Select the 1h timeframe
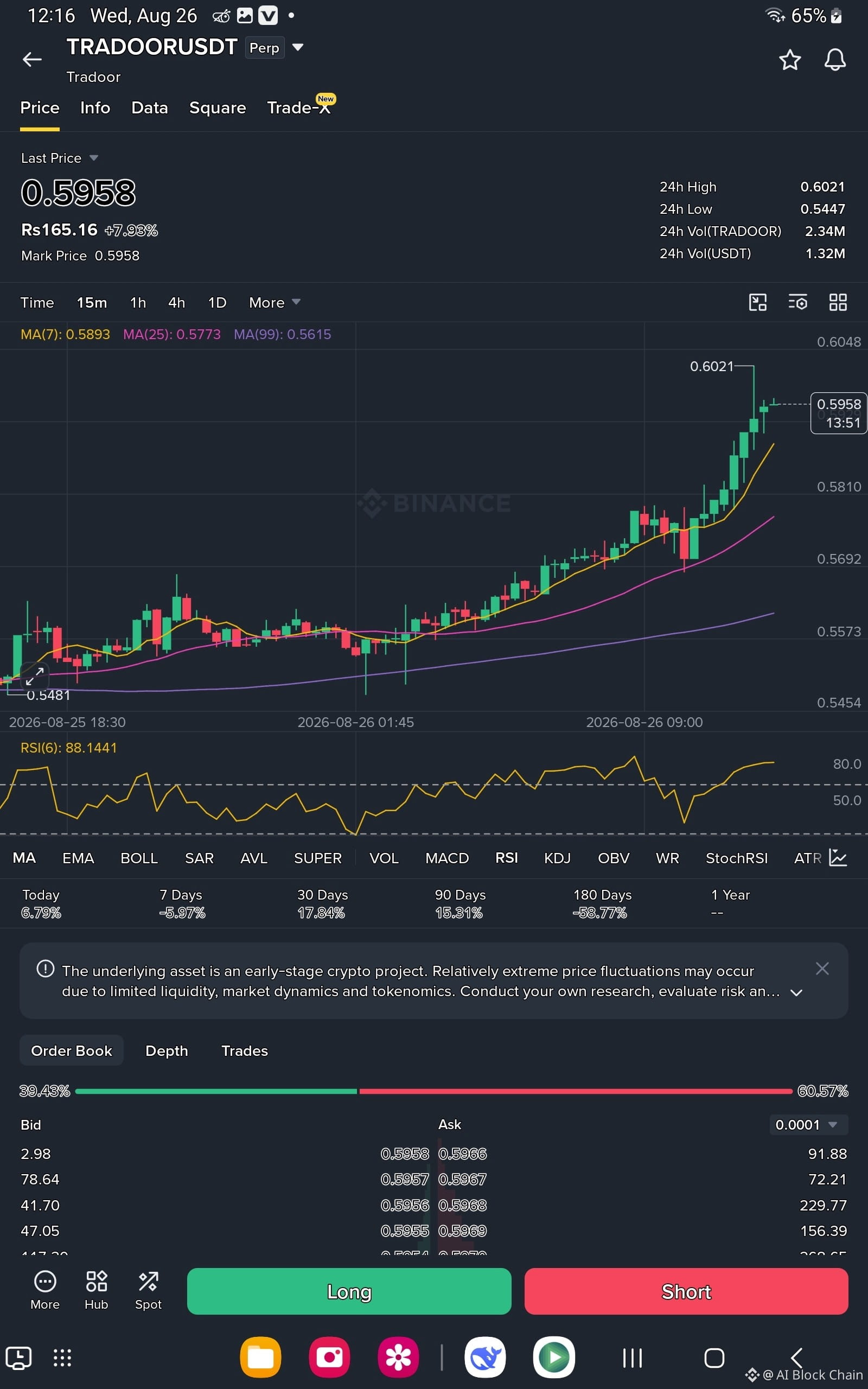The image size is (868, 1389). pyautogui.click(x=138, y=302)
